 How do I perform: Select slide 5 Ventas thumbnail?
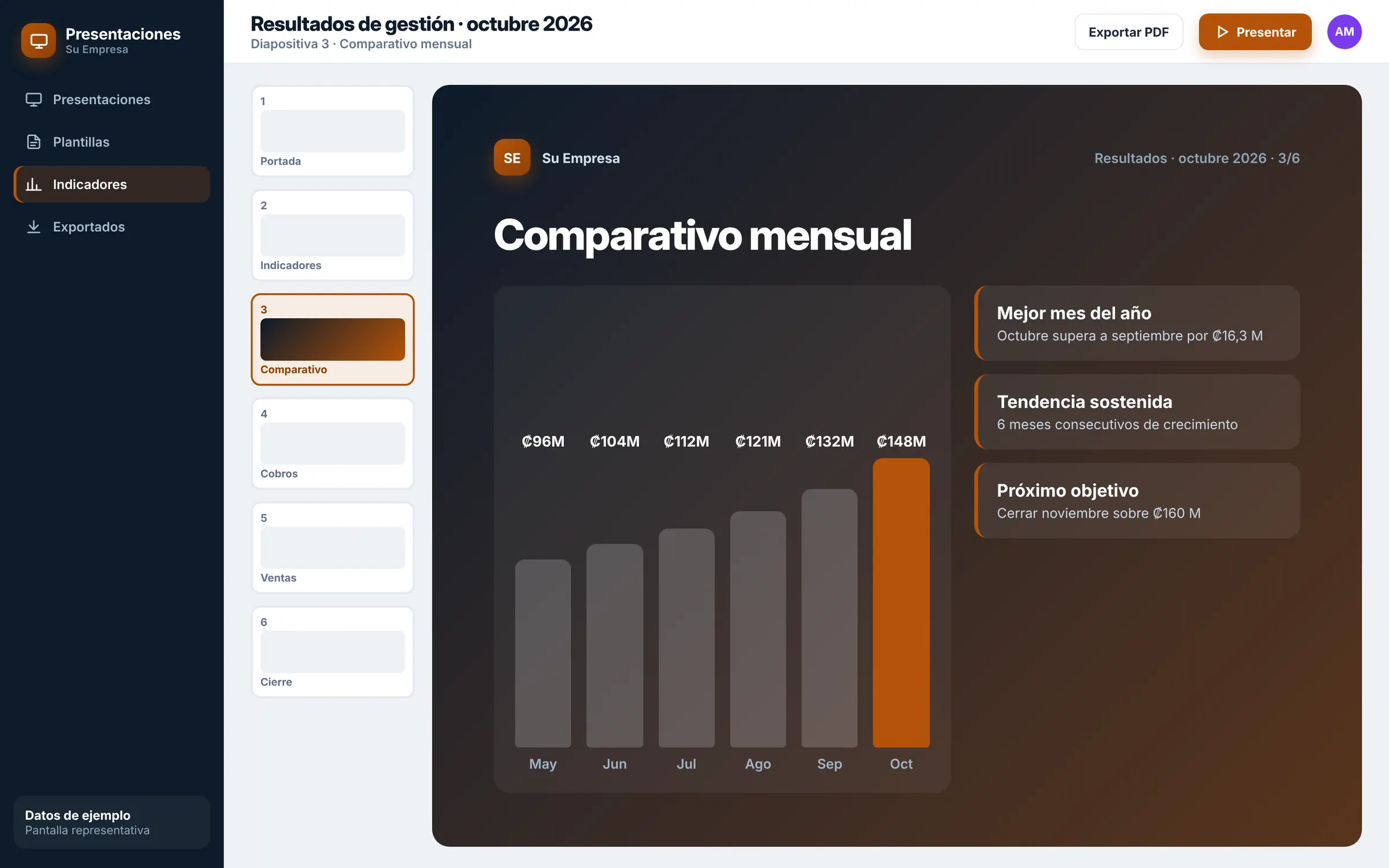tap(333, 548)
